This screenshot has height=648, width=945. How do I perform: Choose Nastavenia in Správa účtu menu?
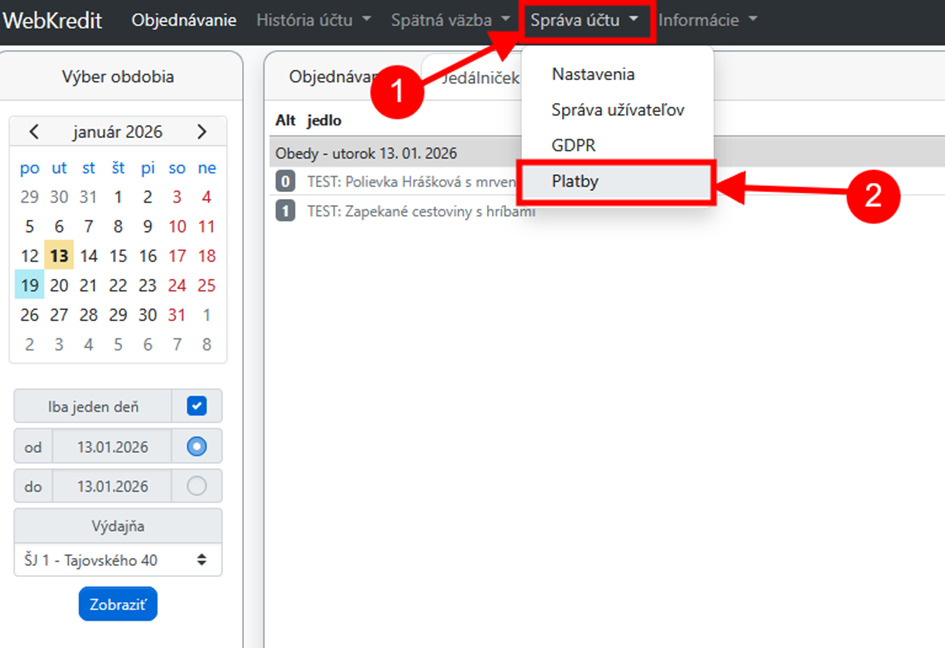(593, 74)
